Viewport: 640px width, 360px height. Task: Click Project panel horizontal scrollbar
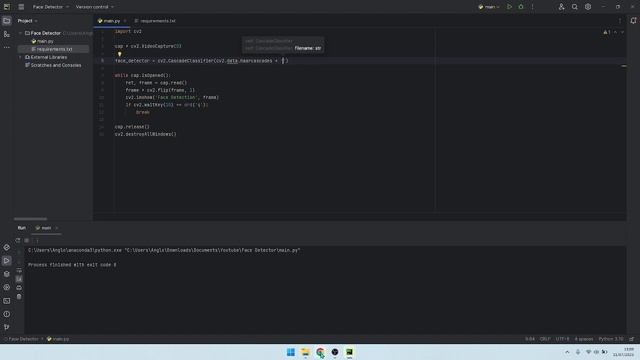tap(30, 219)
